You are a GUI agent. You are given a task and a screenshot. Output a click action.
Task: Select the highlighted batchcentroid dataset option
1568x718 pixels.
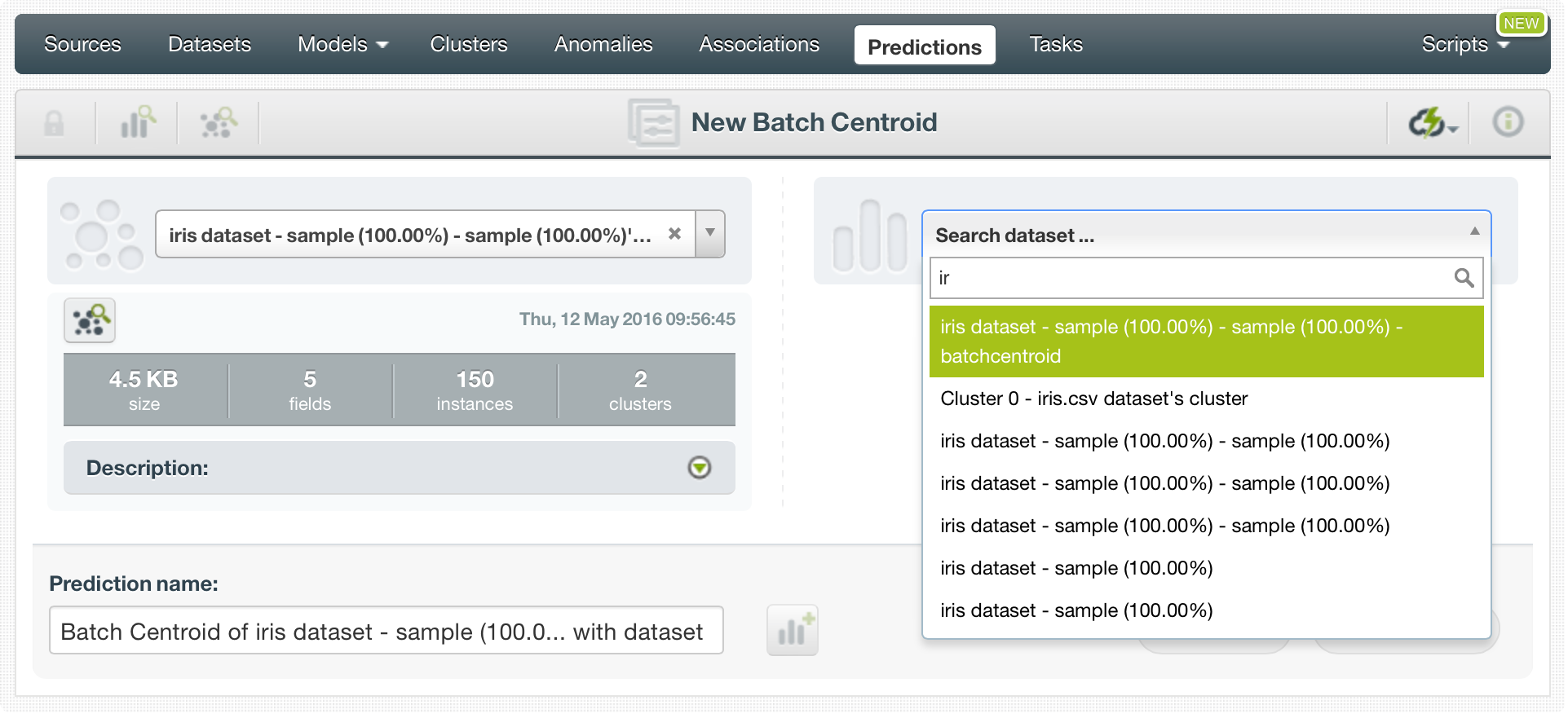[1206, 341]
